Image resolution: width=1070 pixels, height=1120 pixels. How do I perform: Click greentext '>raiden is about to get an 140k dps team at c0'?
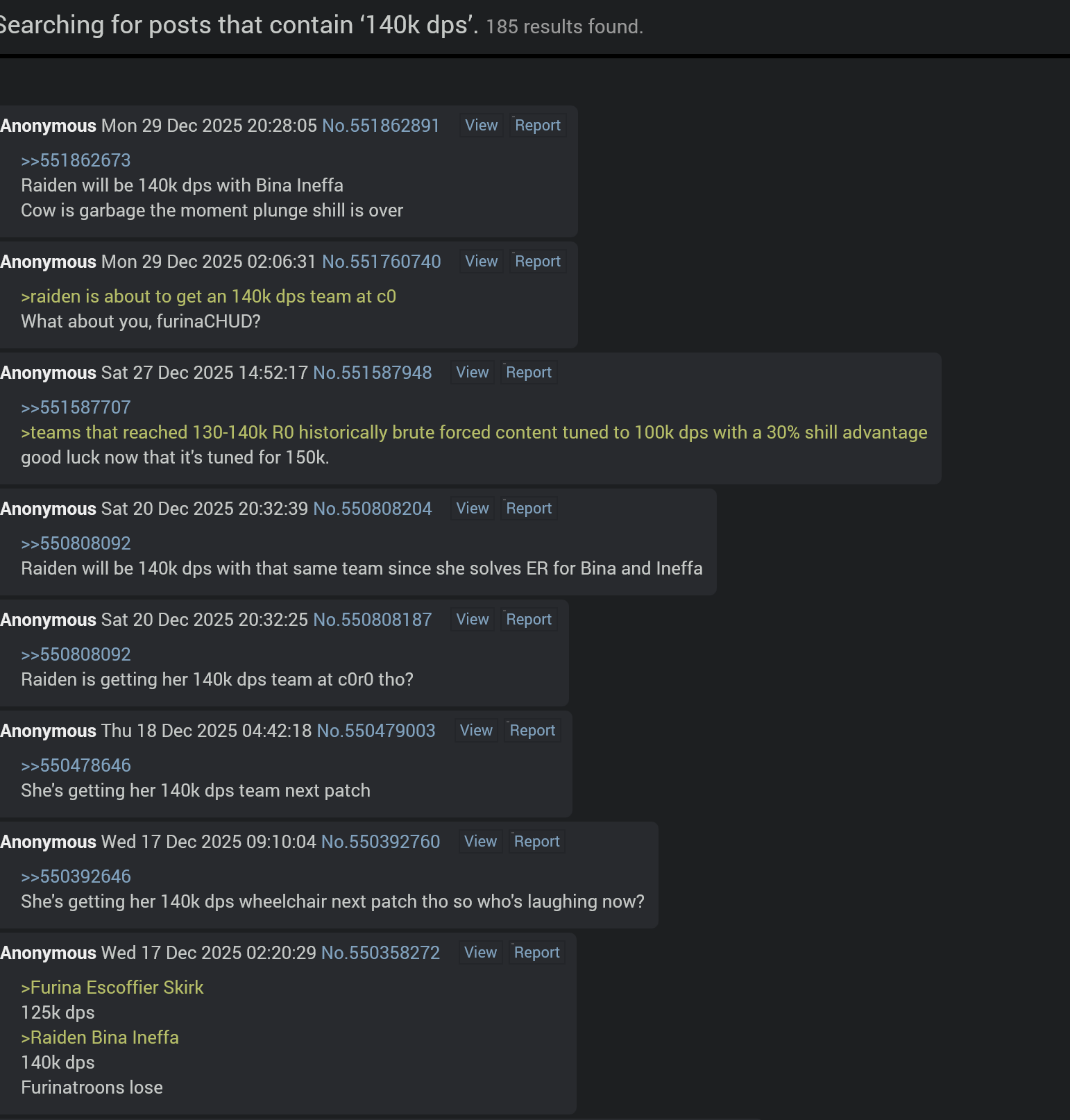click(208, 296)
